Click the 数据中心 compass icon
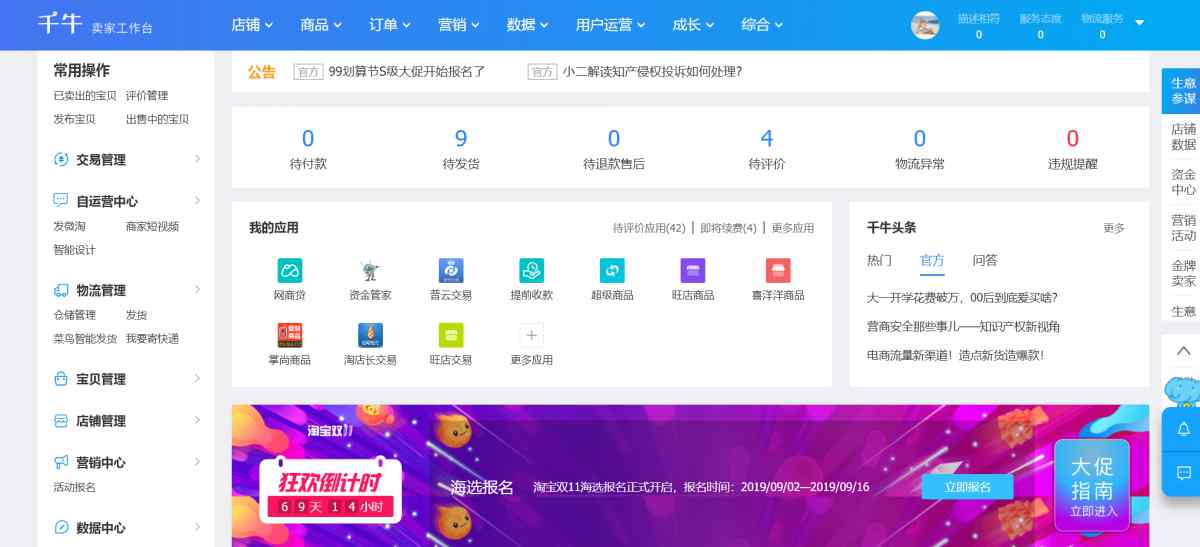 click(x=60, y=528)
